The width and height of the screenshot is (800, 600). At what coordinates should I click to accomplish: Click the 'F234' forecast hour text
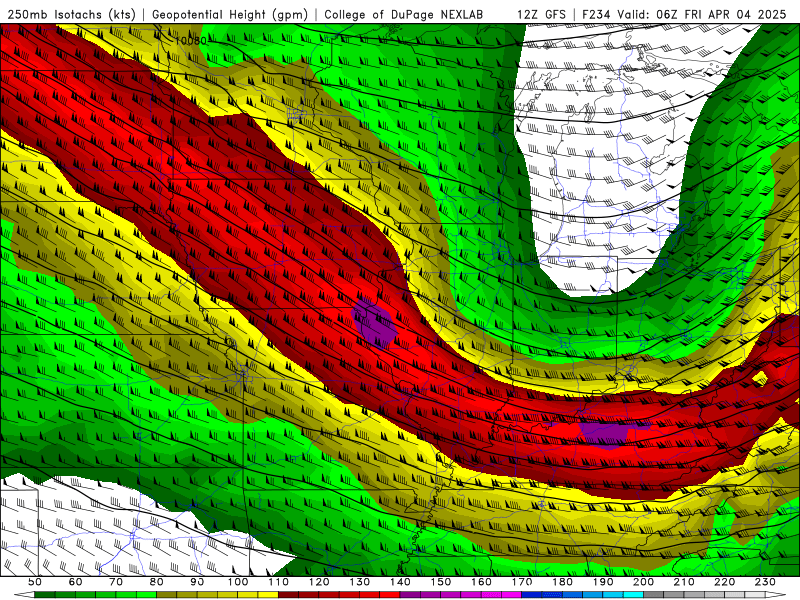click(596, 15)
